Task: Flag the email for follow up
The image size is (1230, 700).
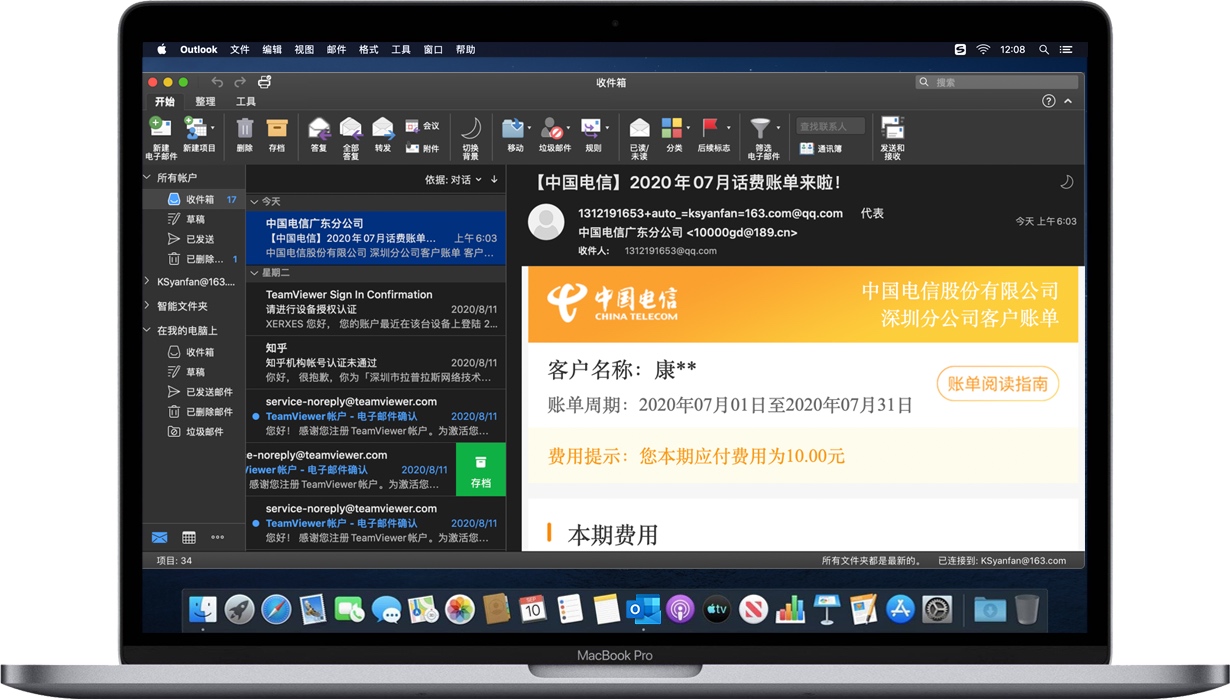Action: click(714, 130)
